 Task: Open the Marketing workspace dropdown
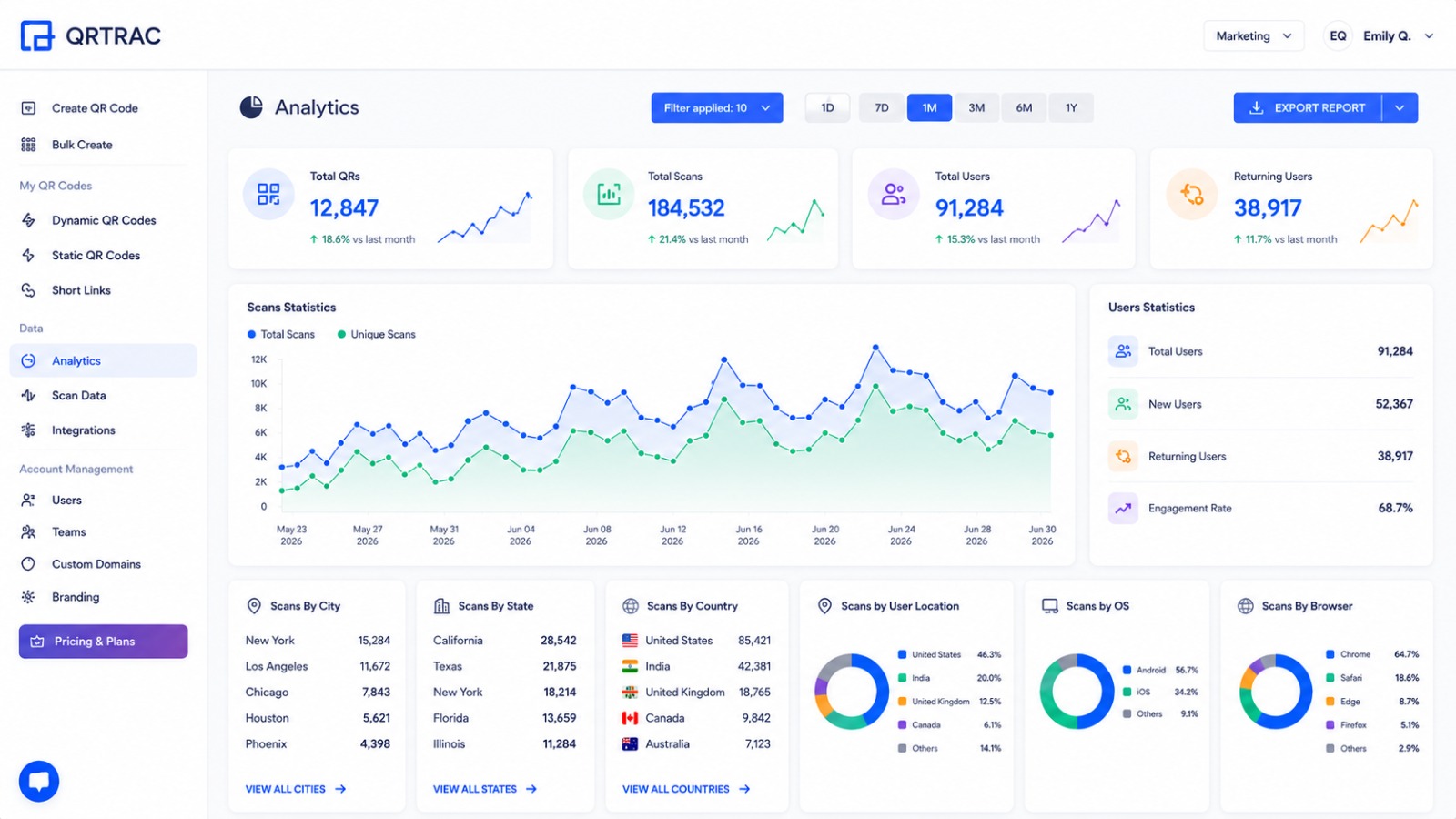coord(1253,35)
